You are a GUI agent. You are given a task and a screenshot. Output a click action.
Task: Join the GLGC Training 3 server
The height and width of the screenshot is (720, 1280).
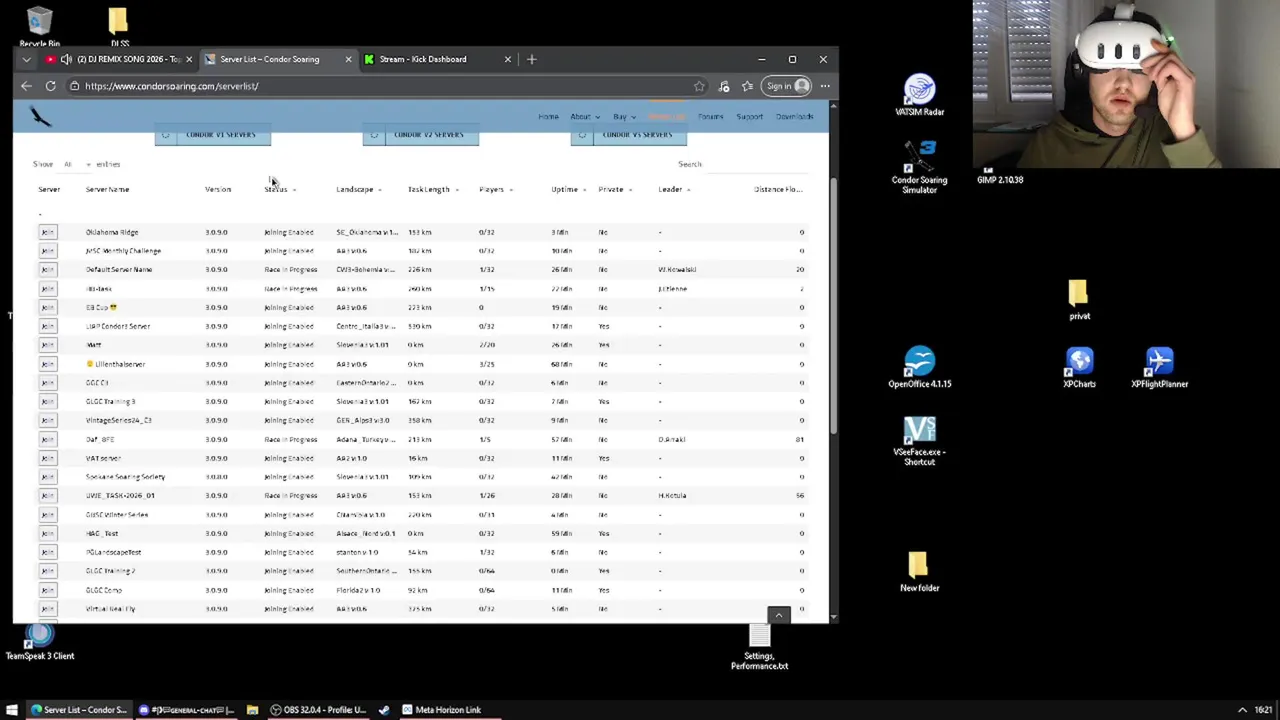pos(48,402)
